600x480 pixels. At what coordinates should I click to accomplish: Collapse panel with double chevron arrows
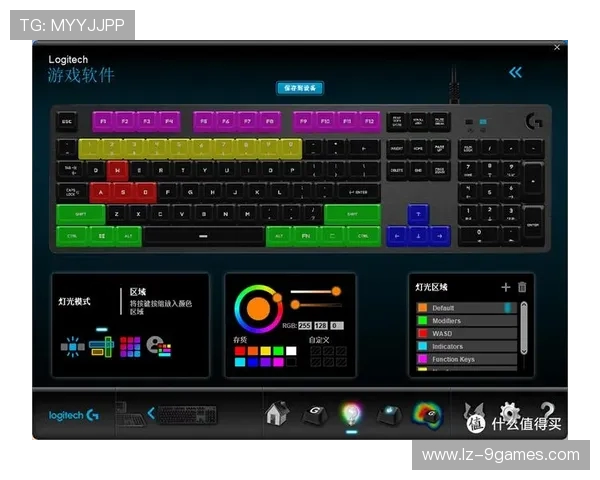pyautogui.click(x=515, y=72)
